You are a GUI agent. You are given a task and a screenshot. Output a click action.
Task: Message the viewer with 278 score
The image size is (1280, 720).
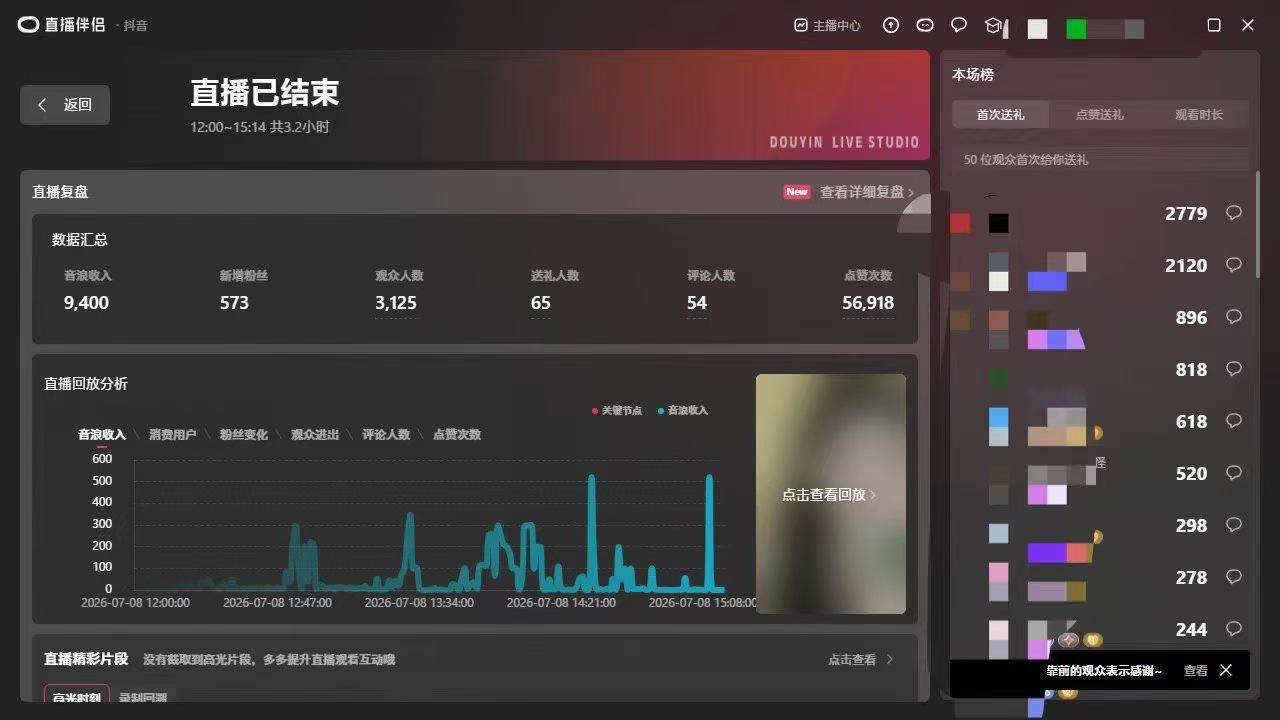tap(1234, 577)
